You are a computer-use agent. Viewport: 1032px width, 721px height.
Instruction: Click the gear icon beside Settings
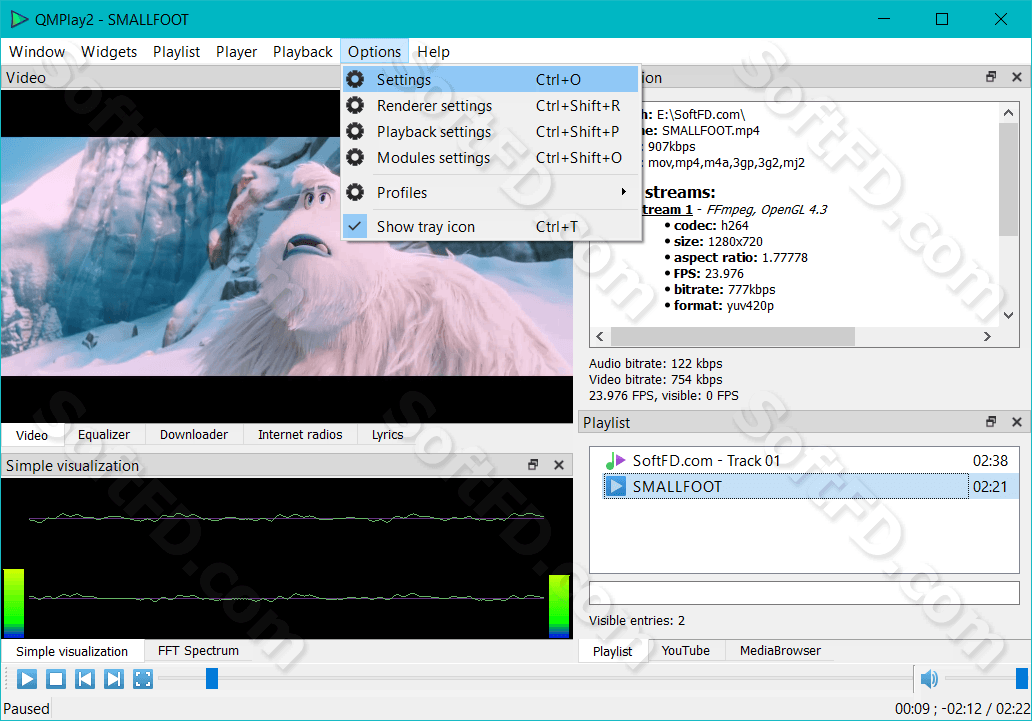point(355,80)
